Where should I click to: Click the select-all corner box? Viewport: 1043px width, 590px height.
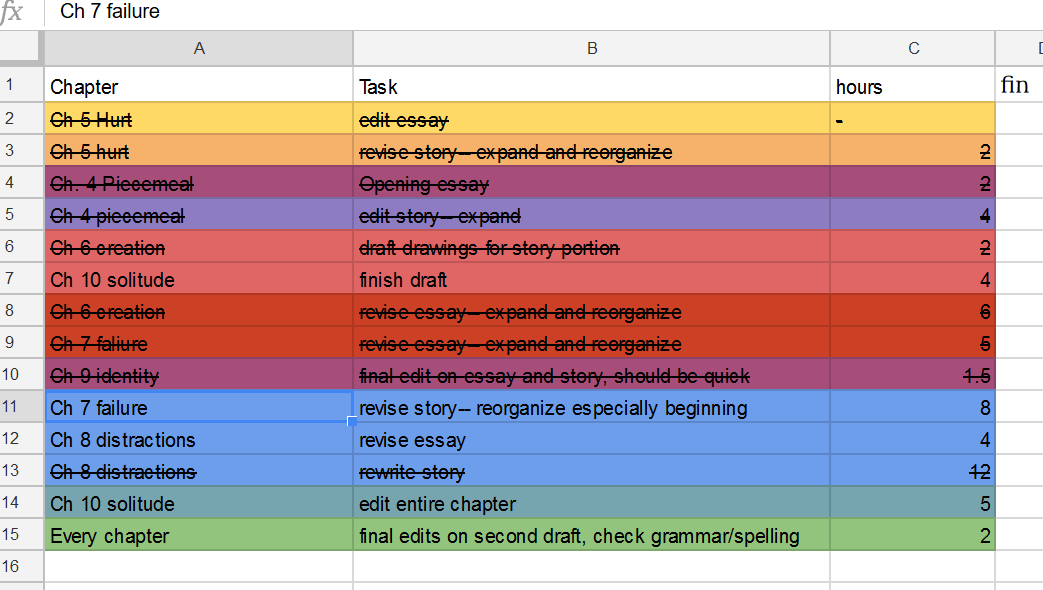pyautogui.click(x=21, y=48)
